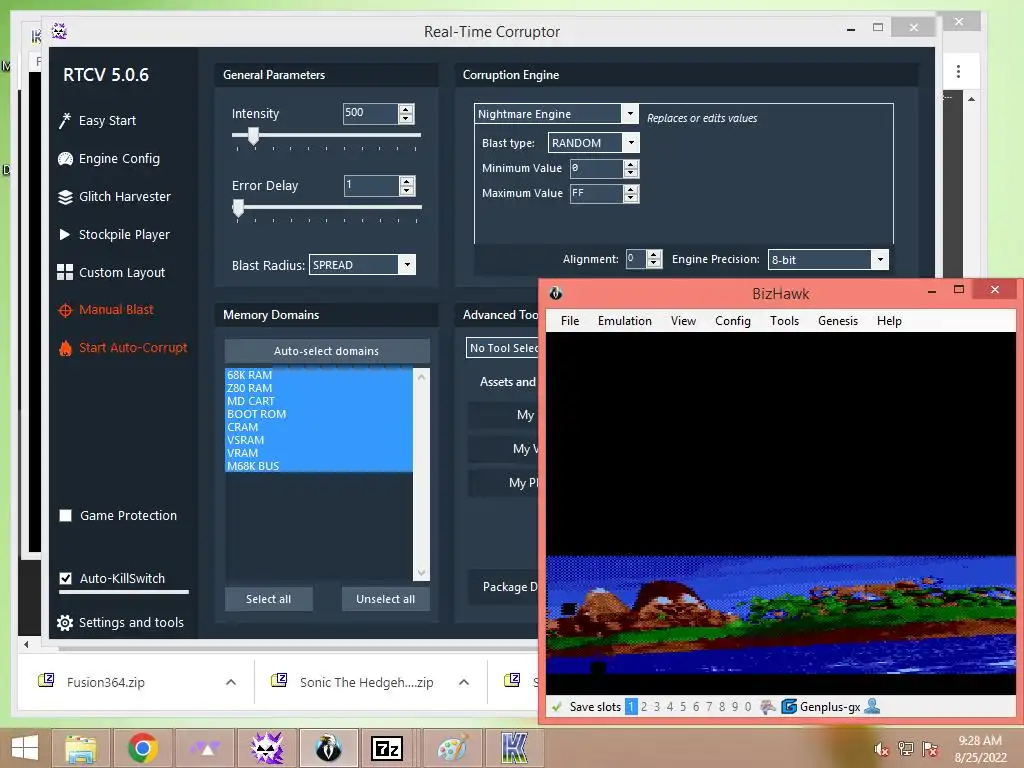Open Action Center flag tray icon
Viewport: 1024px width, 768px height.
(930, 749)
